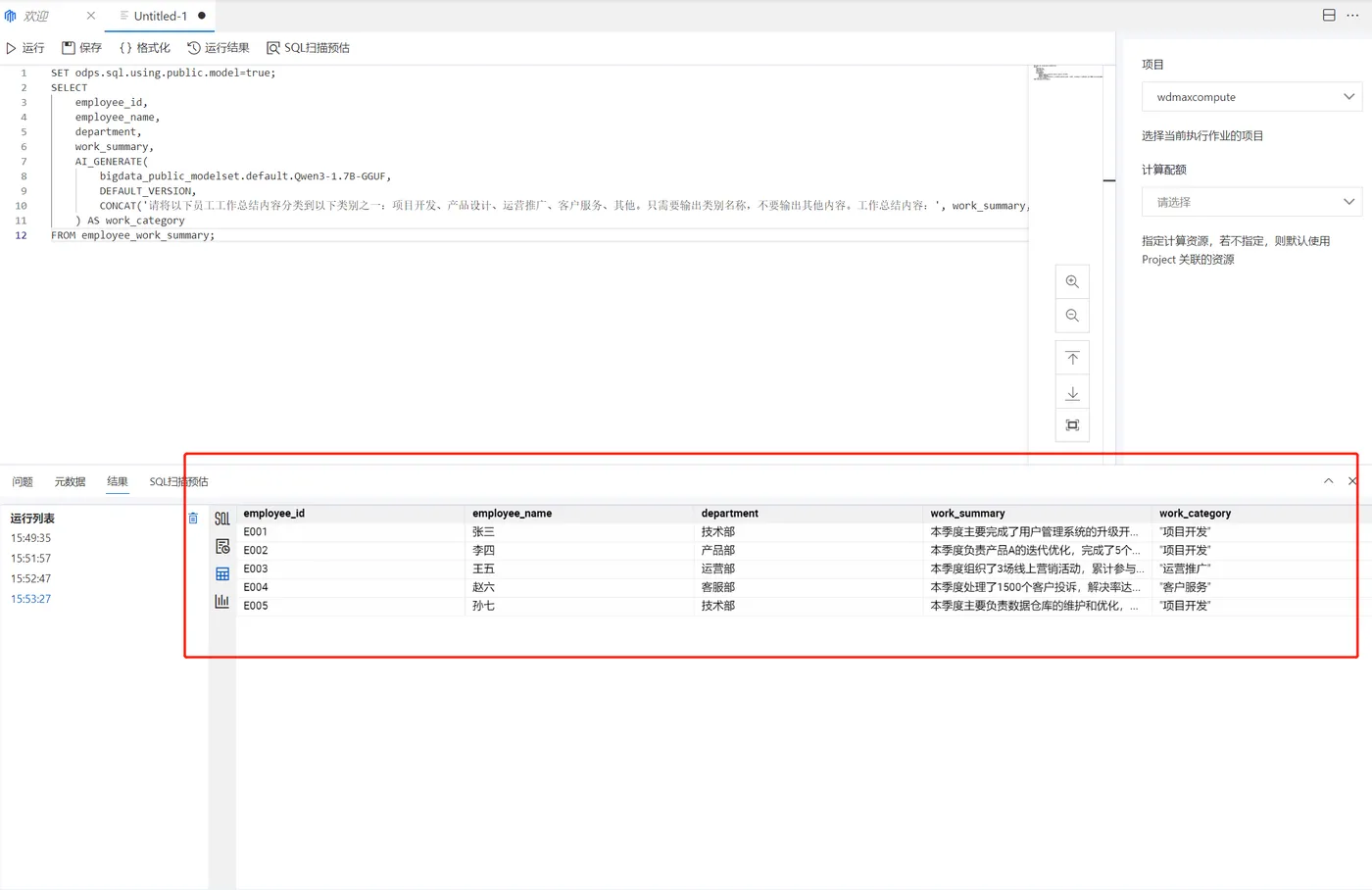Select the 结果 results tab

(118, 481)
